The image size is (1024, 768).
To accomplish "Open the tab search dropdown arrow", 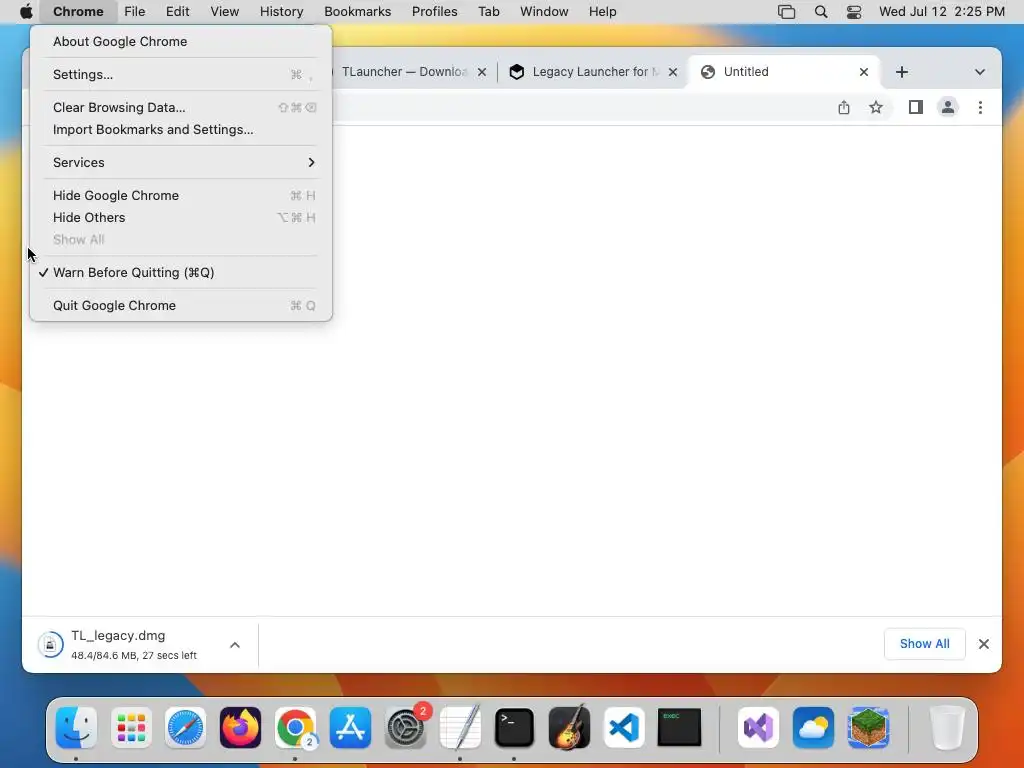I will pos(980,72).
